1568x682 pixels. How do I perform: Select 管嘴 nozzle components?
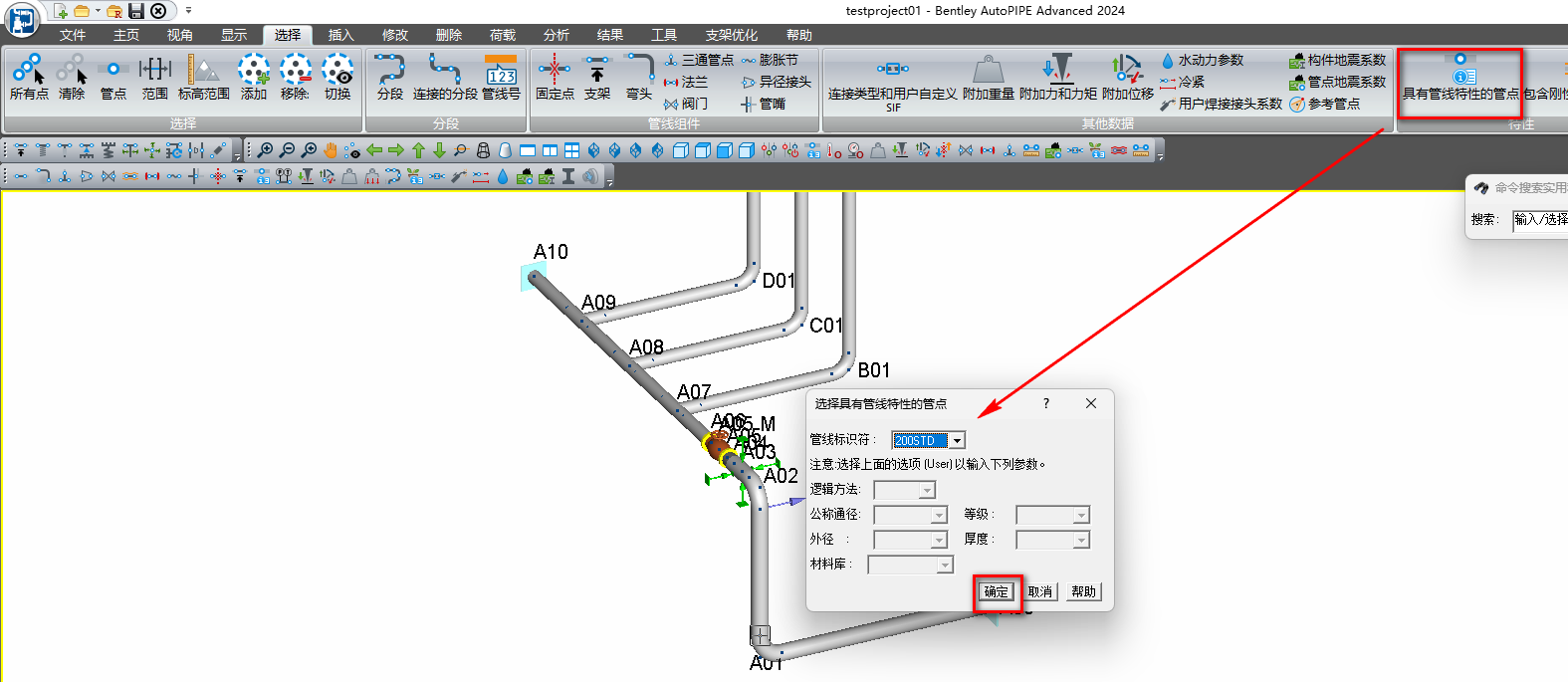(x=764, y=104)
